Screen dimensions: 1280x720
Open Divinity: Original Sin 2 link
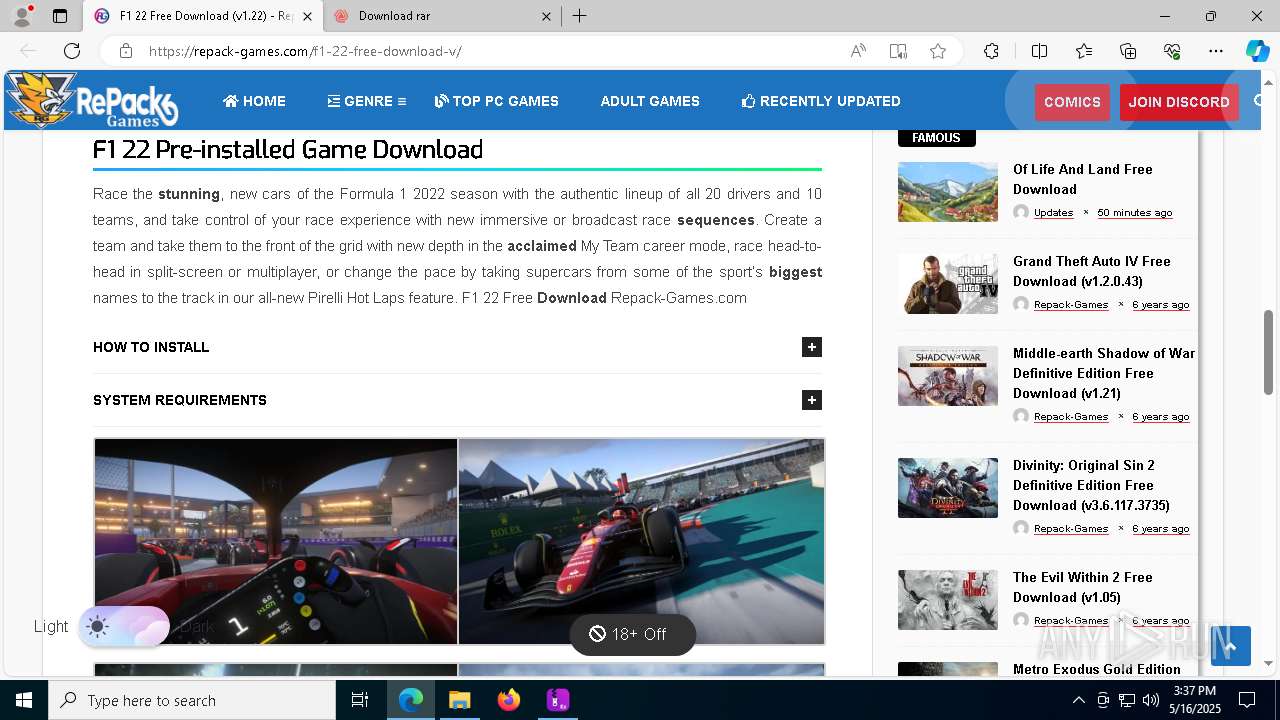[1091, 485]
